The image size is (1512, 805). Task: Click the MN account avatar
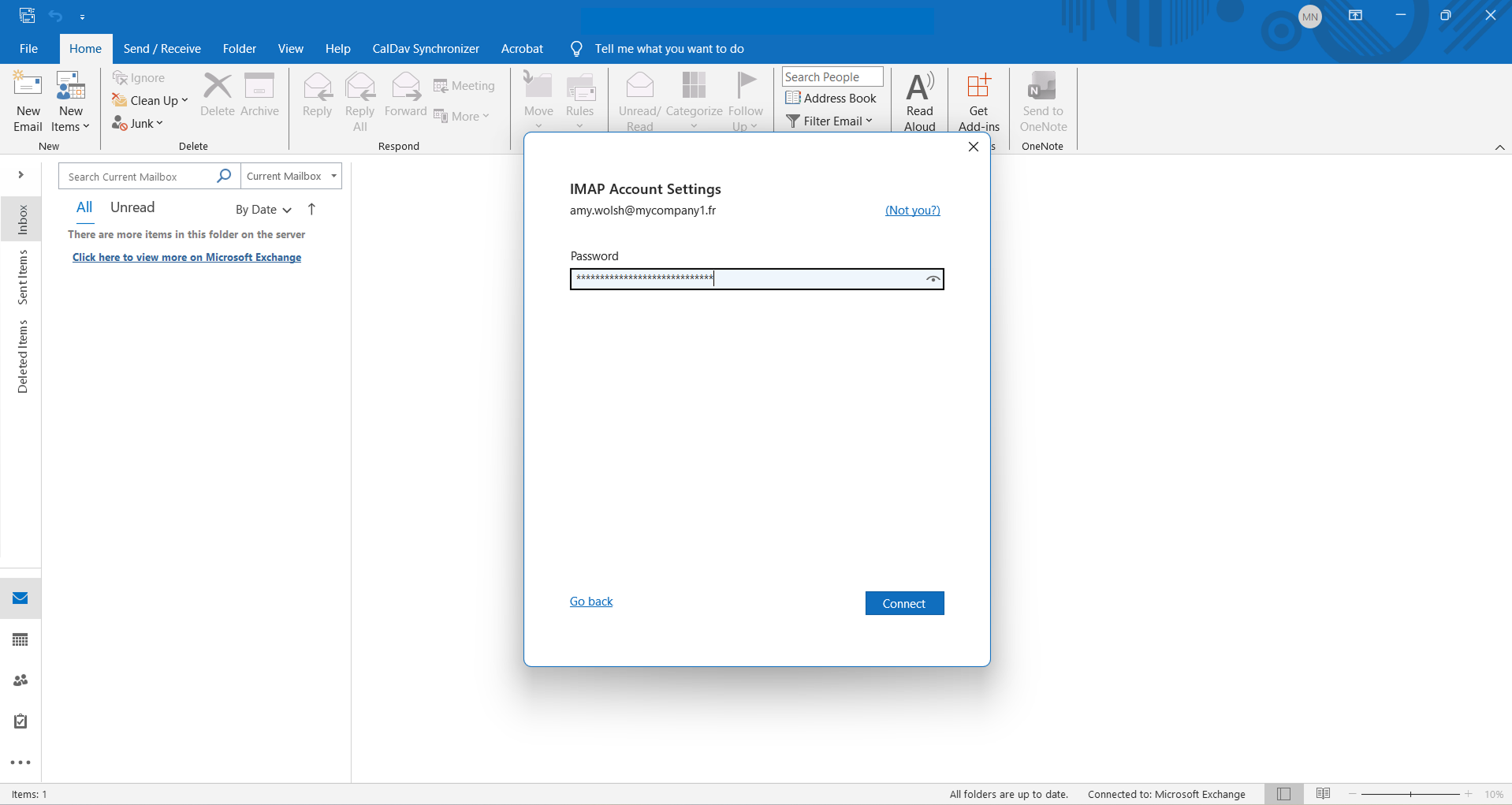1310,17
